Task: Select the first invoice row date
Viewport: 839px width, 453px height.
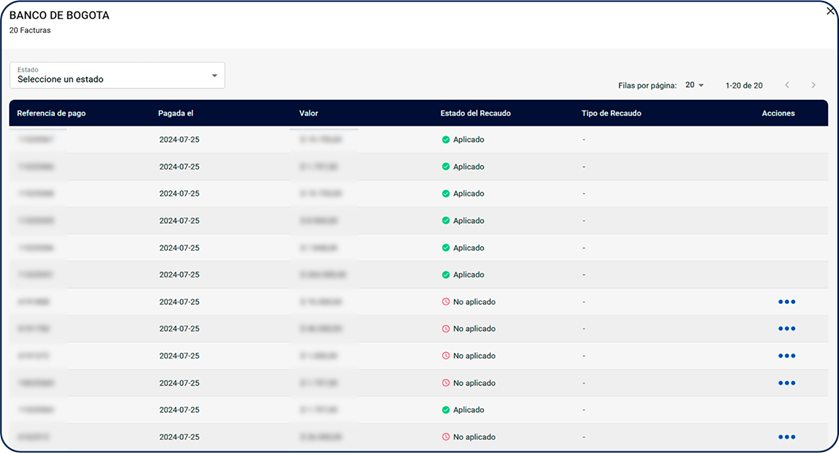Action: [x=179, y=140]
